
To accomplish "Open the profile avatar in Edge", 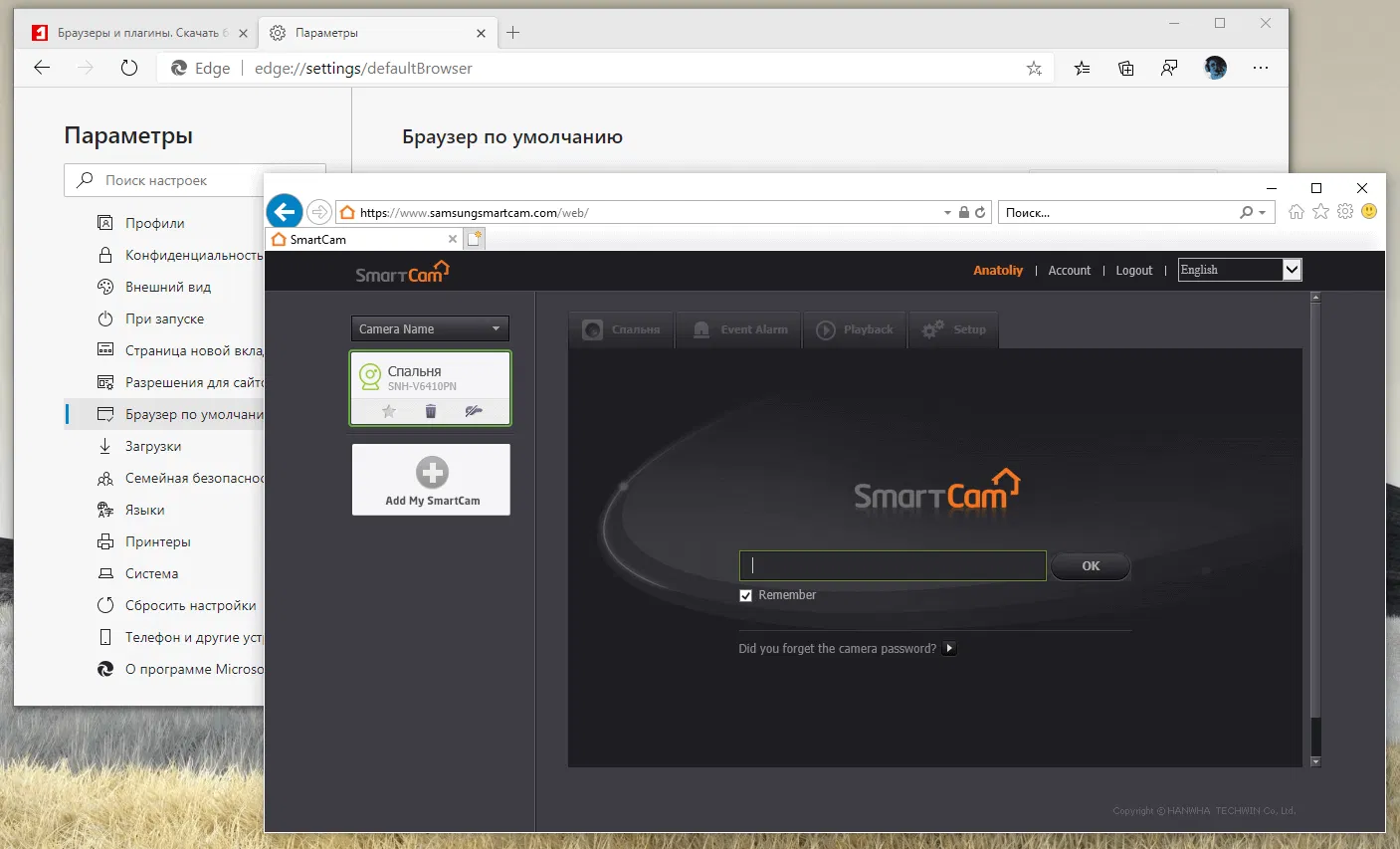I will (x=1215, y=68).
